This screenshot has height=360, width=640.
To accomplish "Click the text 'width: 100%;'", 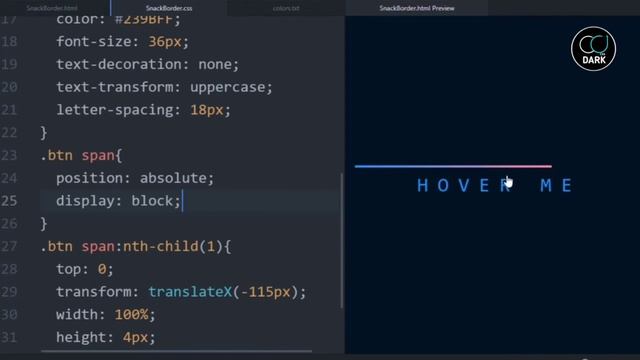I will [106, 314].
